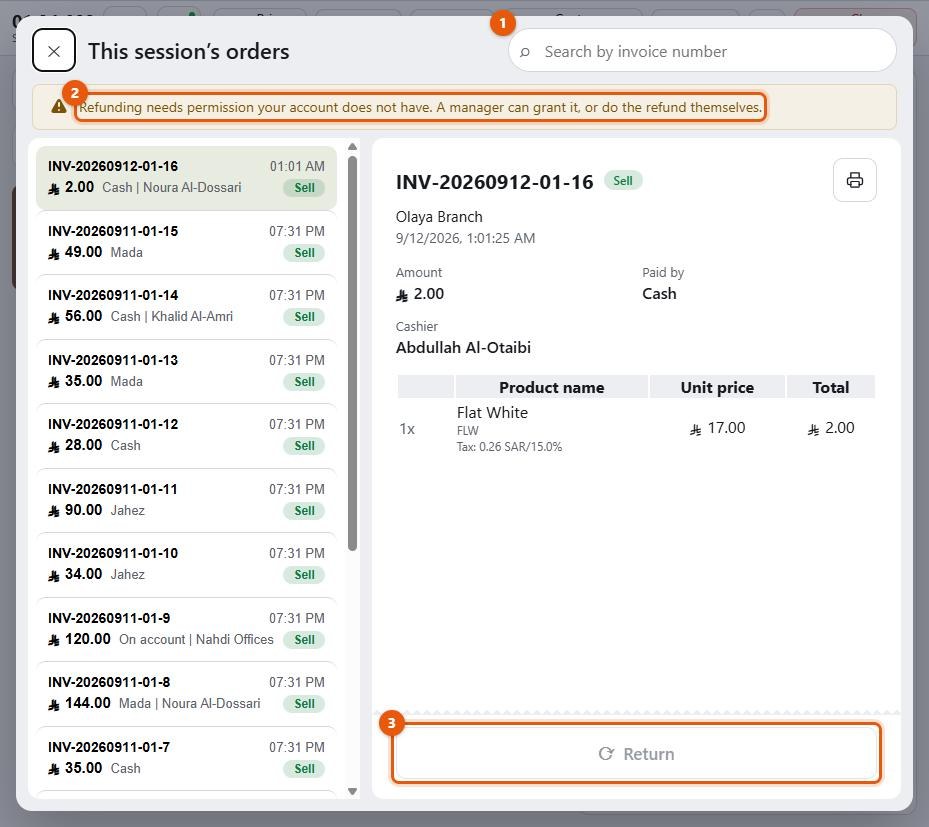Click the 28.00 Cash order amount
Screen dimensions: 929x827
(84, 445)
